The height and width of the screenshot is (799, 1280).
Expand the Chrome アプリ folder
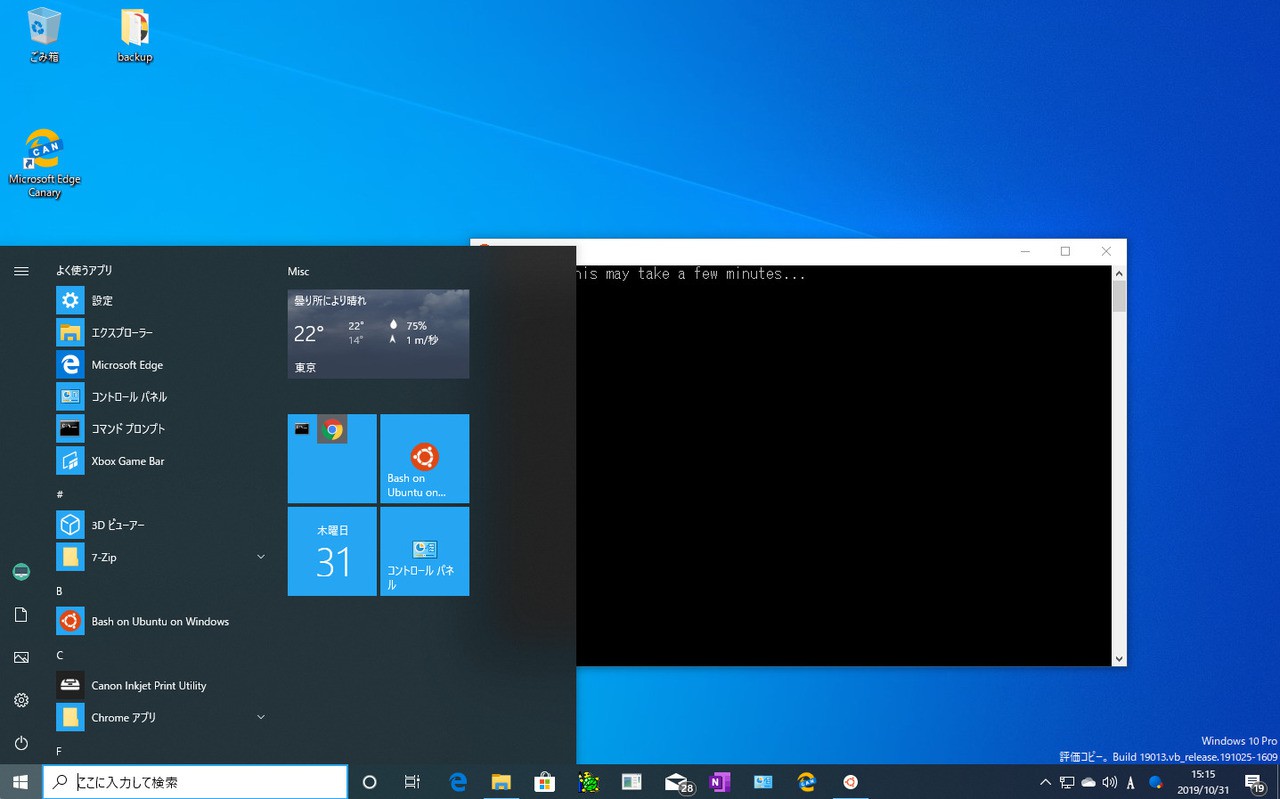(261, 717)
